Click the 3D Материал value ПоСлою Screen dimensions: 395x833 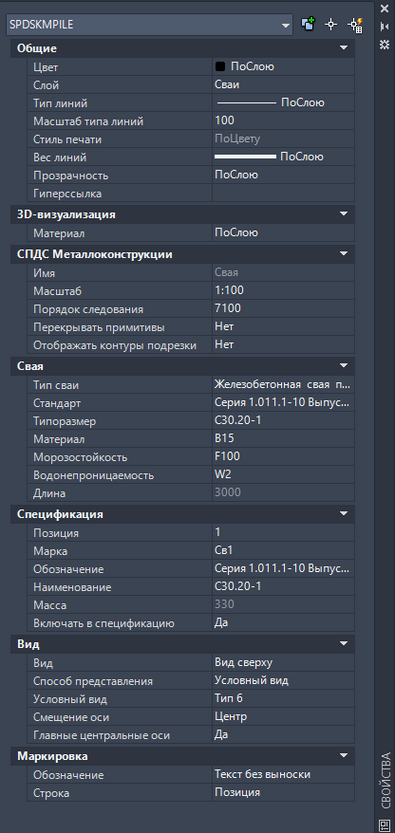point(283,233)
